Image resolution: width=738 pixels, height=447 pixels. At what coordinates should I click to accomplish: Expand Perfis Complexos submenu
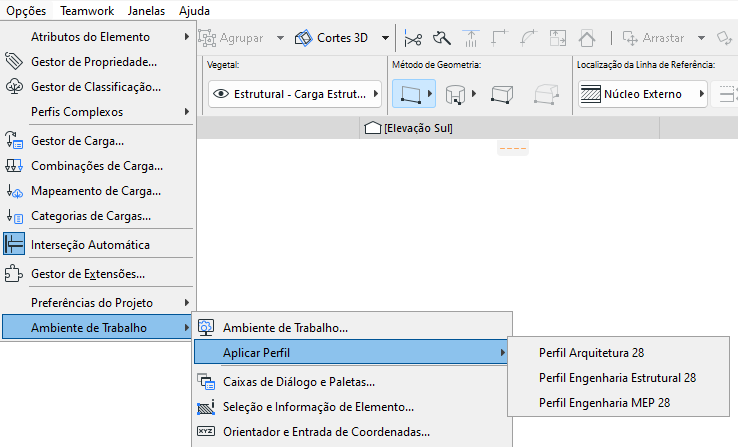(x=99, y=112)
